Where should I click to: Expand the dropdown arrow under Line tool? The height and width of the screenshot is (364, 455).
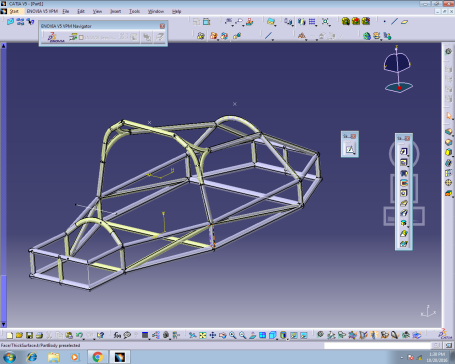(x=273, y=40)
